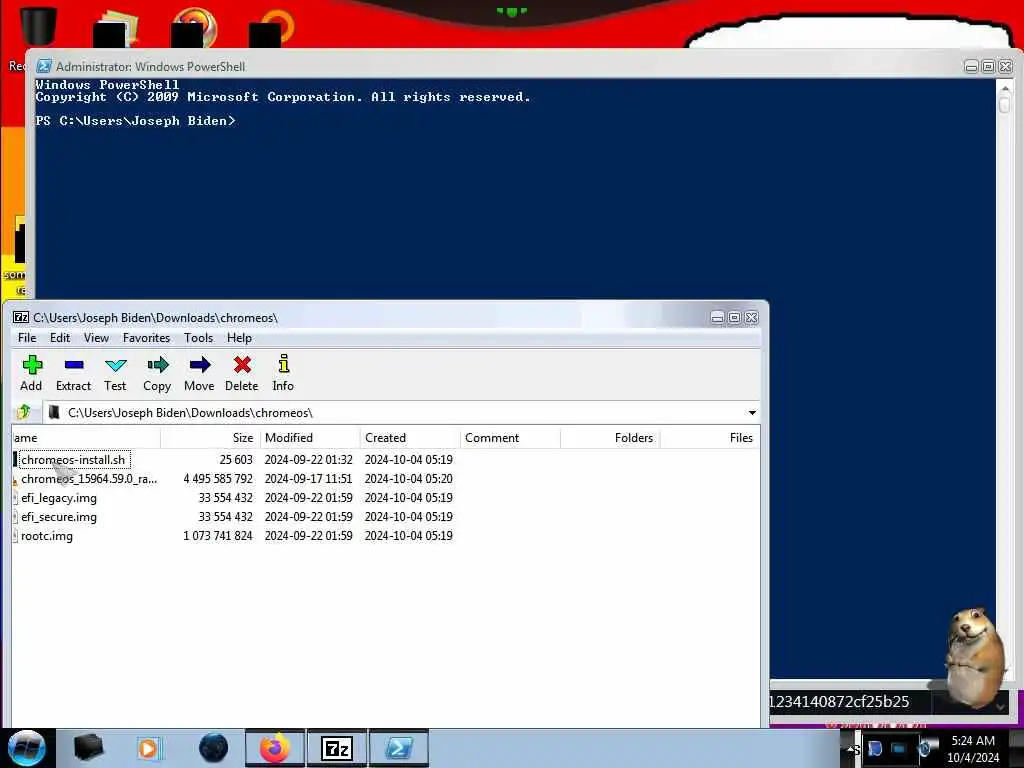Click the monitor tray icon

[x=899, y=748]
